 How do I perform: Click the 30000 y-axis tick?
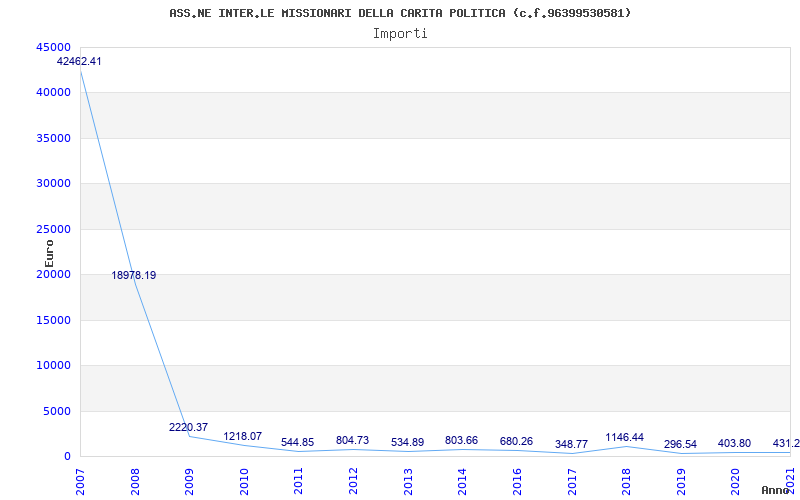tap(53, 184)
